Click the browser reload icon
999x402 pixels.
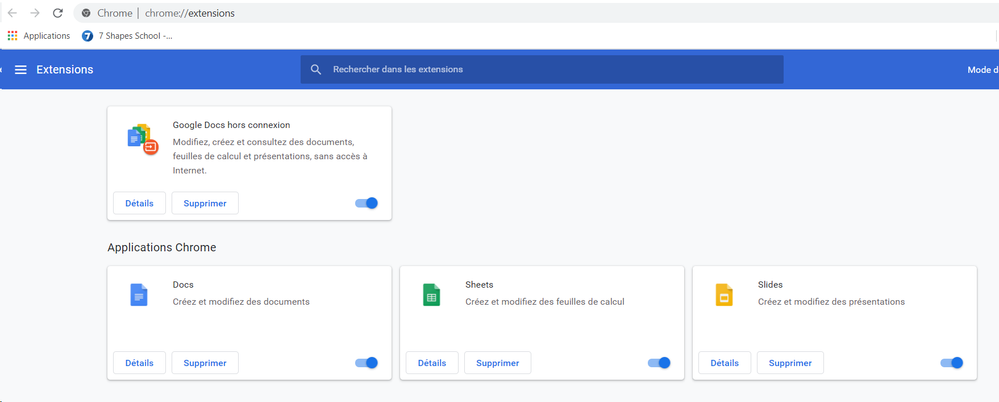coord(57,13)
